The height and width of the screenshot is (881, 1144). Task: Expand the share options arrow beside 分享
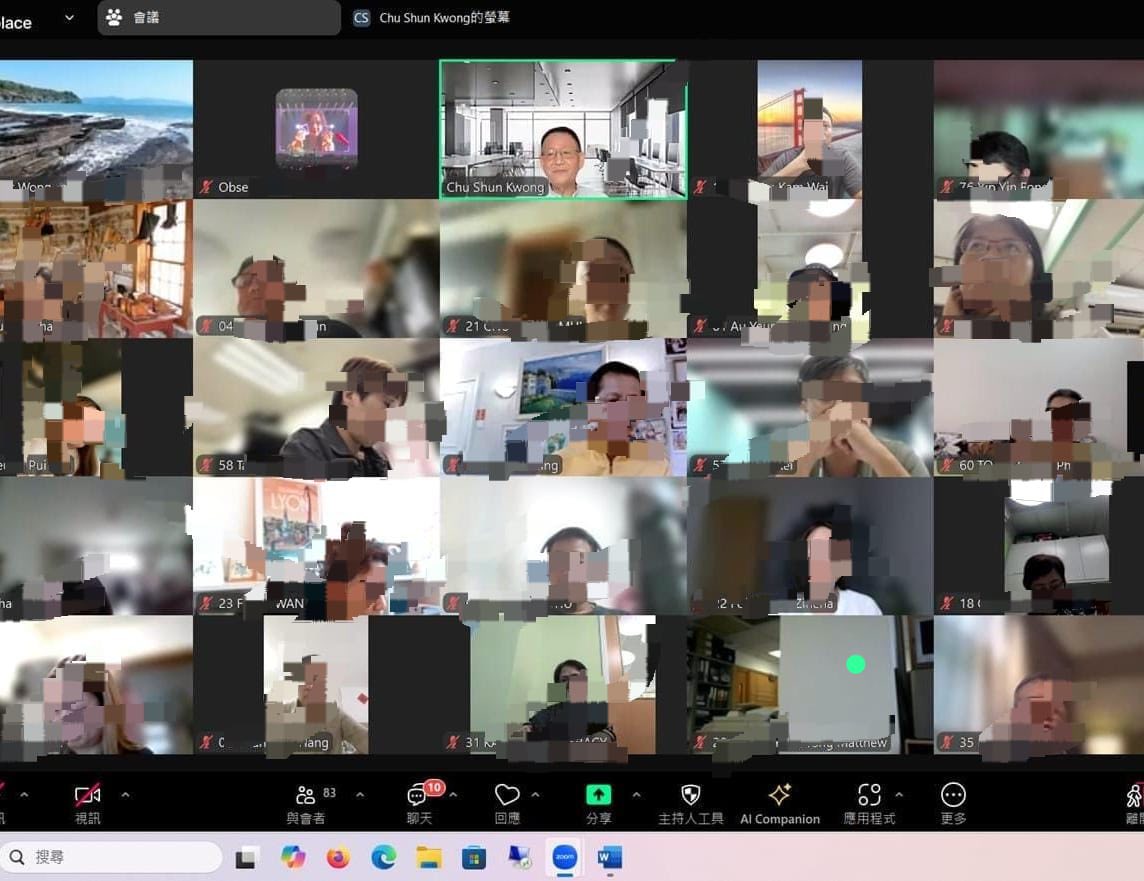tap(636, 795)
